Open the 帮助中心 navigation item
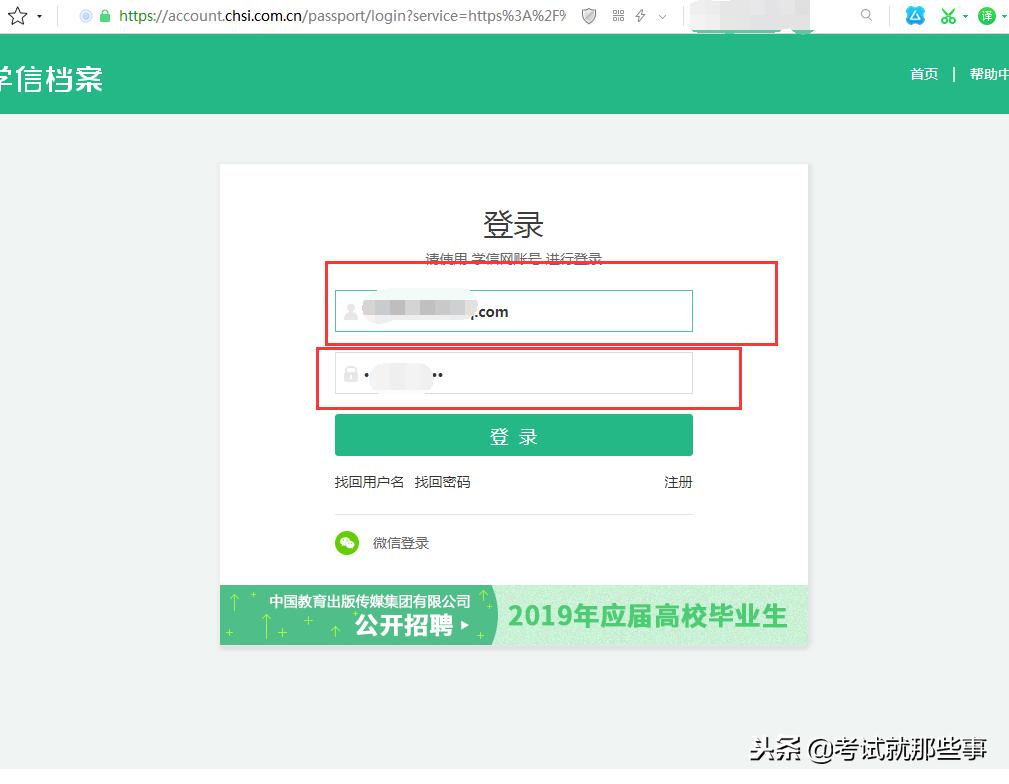The width and height of the screenshot is (1009, 784). (989, 74)
